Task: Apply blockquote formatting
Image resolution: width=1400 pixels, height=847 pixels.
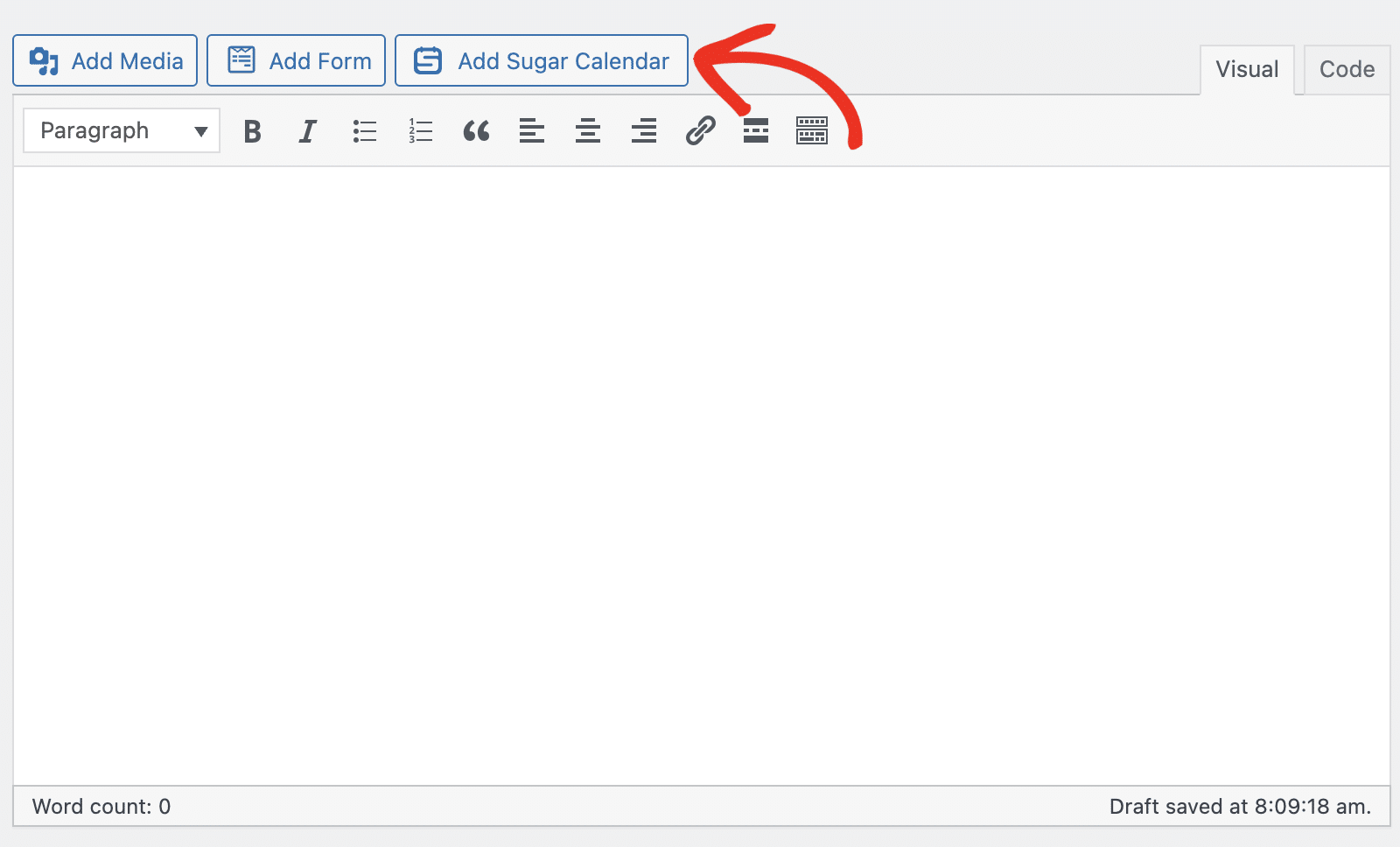Action: coord(476,131)
